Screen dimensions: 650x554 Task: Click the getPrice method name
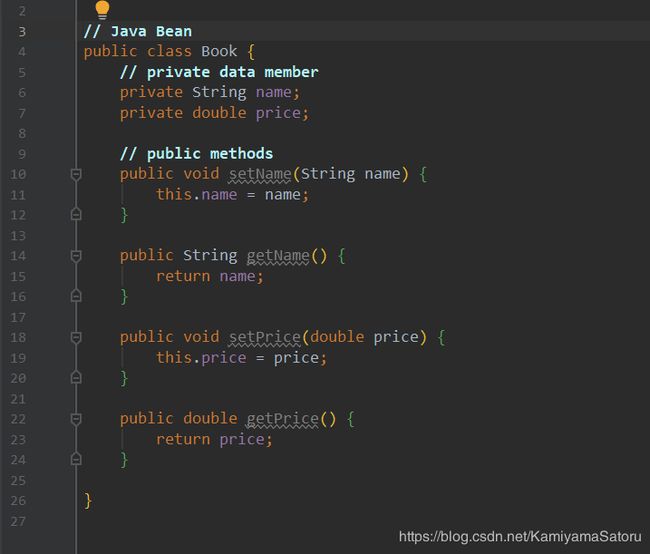(283, 419)
